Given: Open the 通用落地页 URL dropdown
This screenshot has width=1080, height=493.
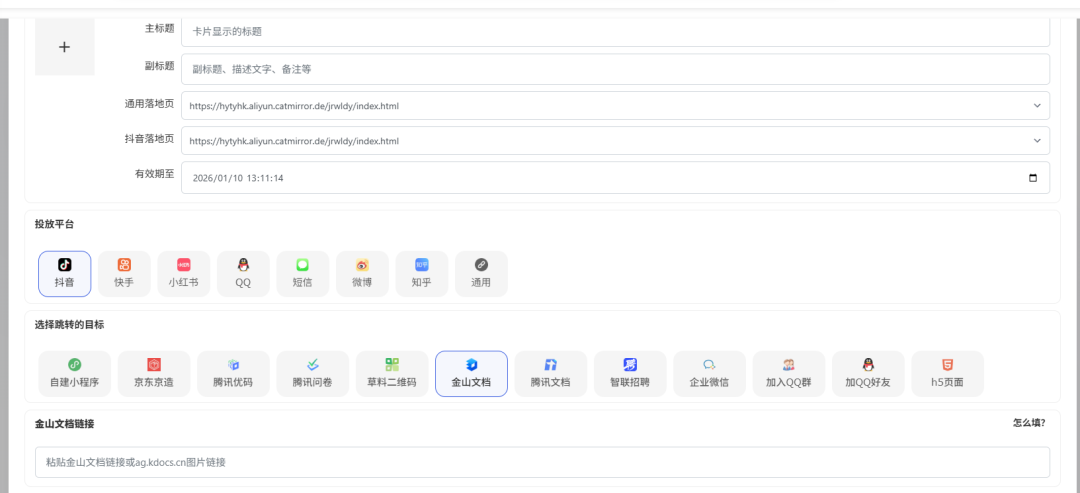Looking at the screenshot, I should (x=616, y=106).
